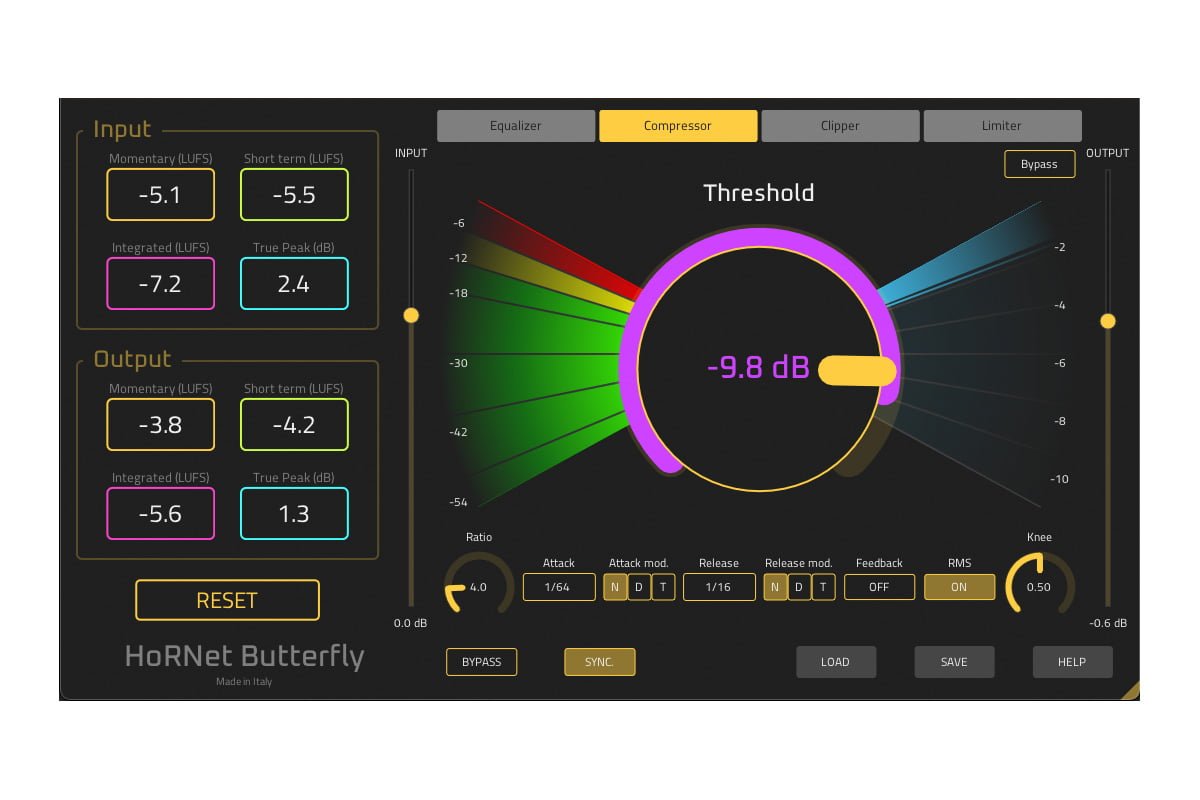The image size is (1200, 800).
Task: Click the large Threshold knob handle
Action: pos(857,370)
